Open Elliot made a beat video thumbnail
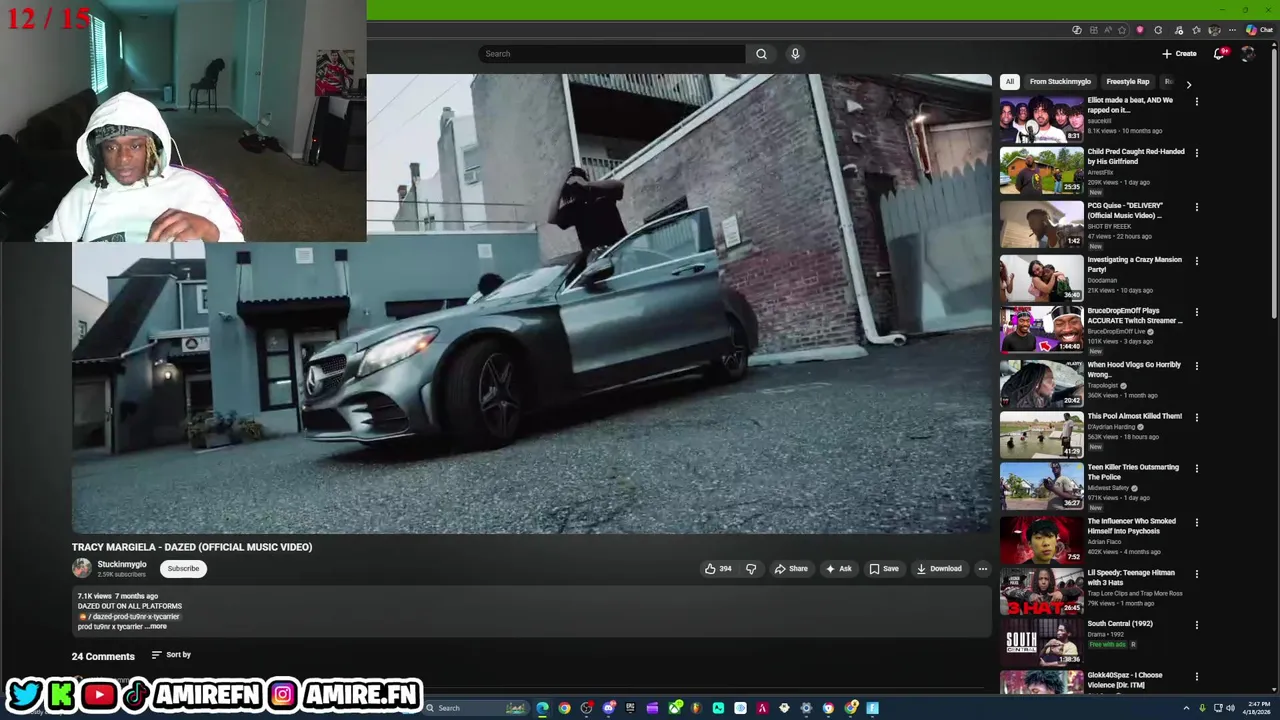1280x720 pixels. [x=1041, y=118]
